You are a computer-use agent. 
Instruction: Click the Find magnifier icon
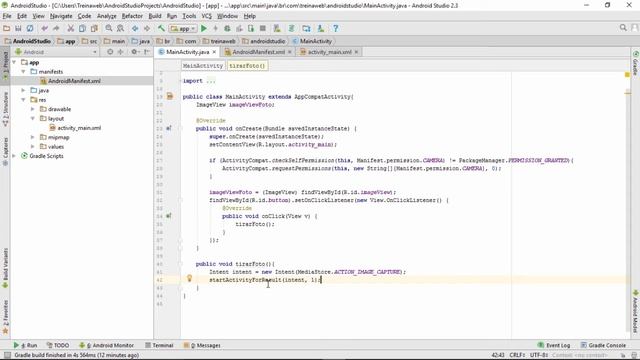pyautogui.click(x=109, y=29)
